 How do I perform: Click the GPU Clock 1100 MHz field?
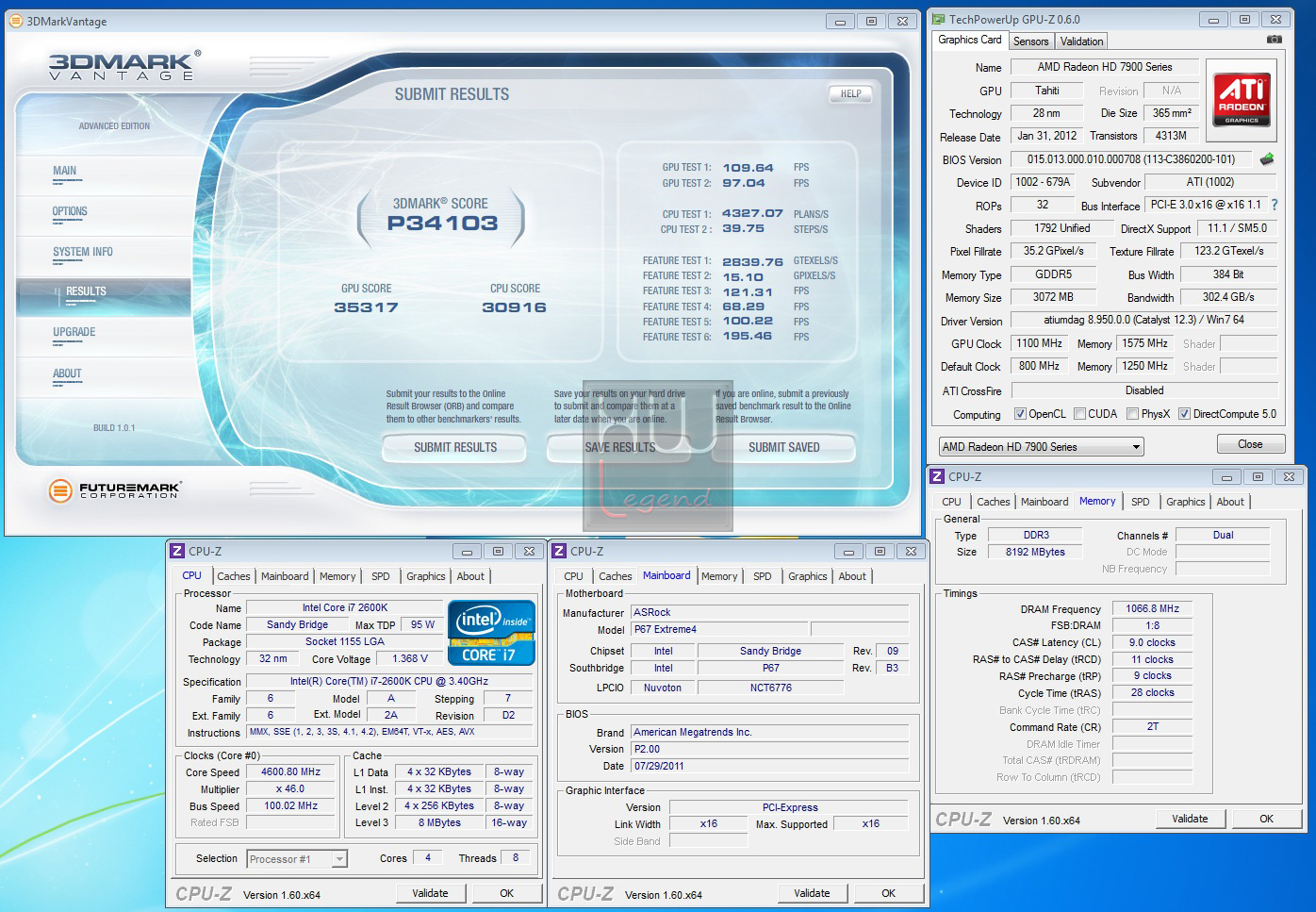tap(1040, 343)
